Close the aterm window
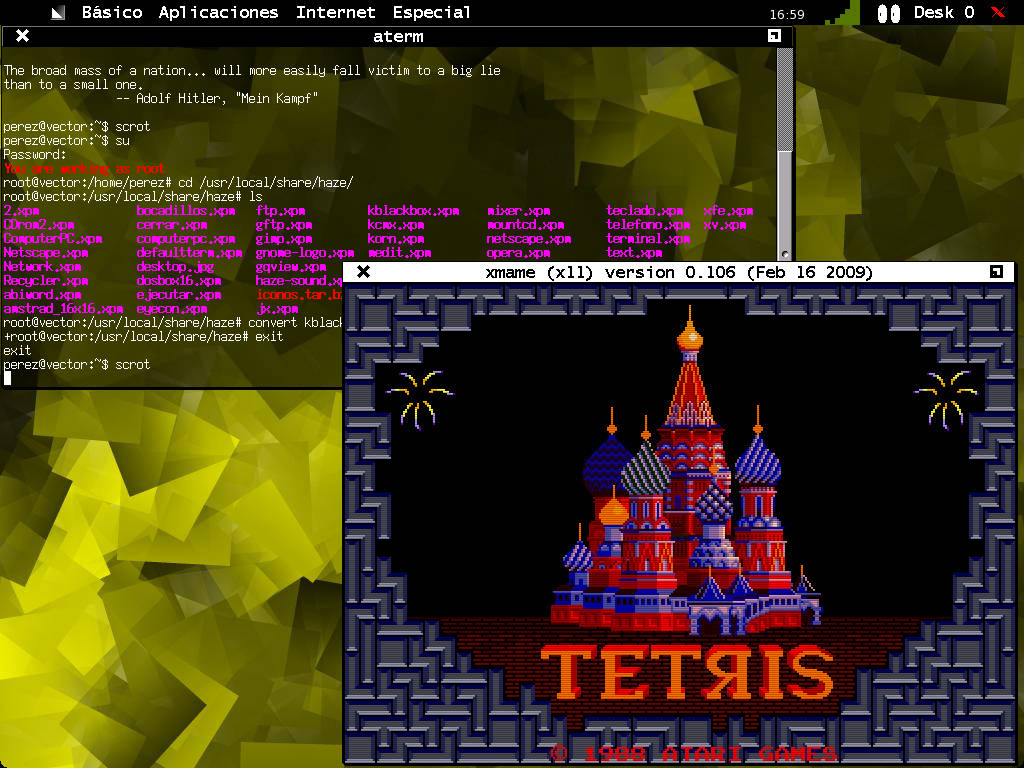The height and width of the screenshot is (768, 1024). [22, 36]
